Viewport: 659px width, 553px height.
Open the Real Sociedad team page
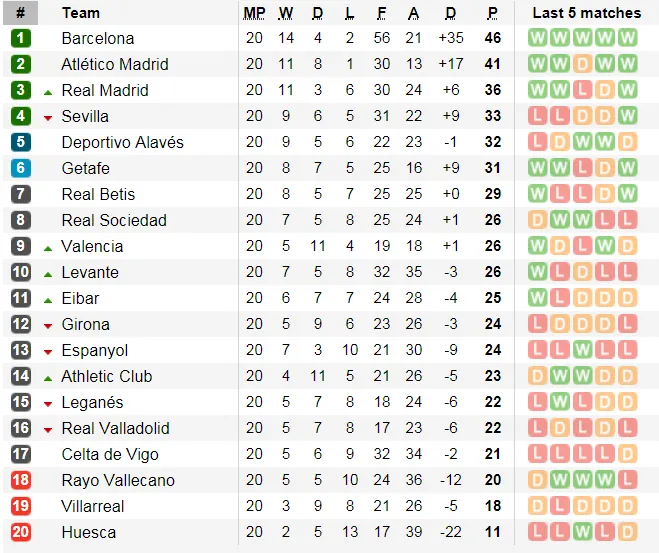pyautogui.click(x=113, y=220)
